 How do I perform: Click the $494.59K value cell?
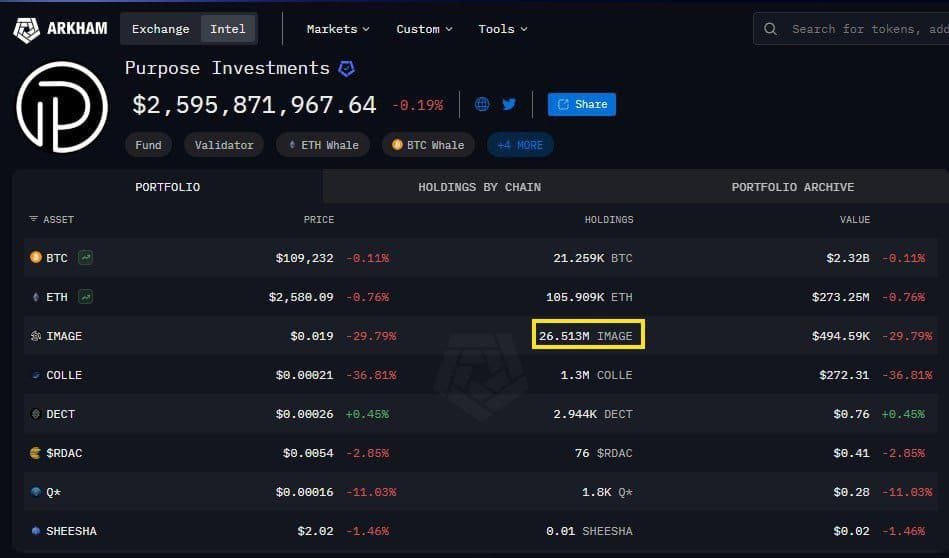[841, 336]
